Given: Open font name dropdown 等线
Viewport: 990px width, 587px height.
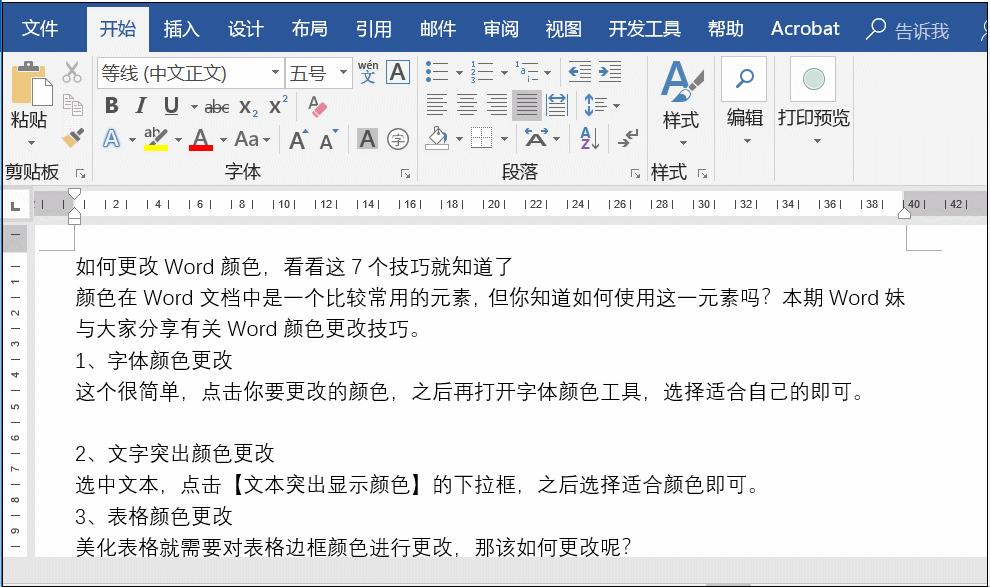Looking at the screenshot, I should pyautogui.click(x=275, y=73).
